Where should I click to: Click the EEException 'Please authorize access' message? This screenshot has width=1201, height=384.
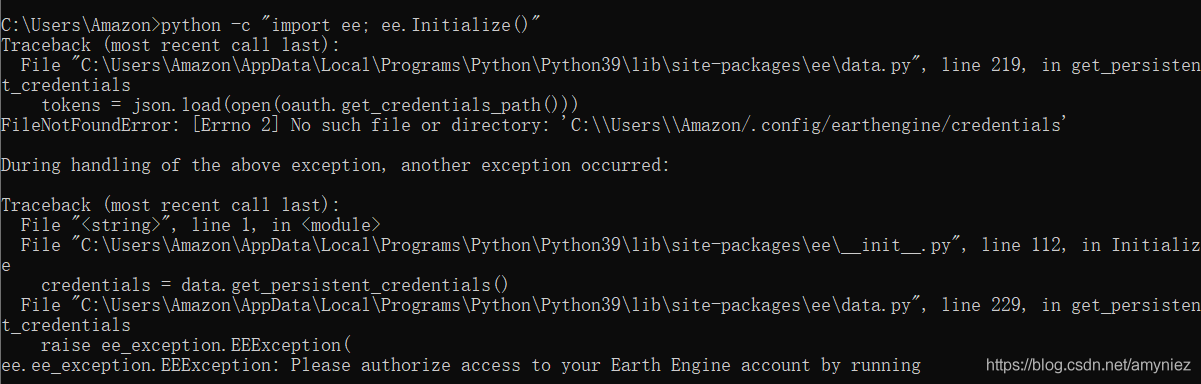pyautogui.click(x=605, y=365)
